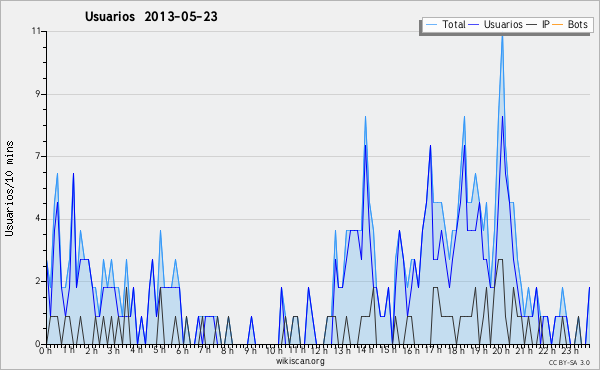Viewport: 600px width, 370px height.
Task: Click the '9 h' x-axis label
Action: [x=250, y=350]
